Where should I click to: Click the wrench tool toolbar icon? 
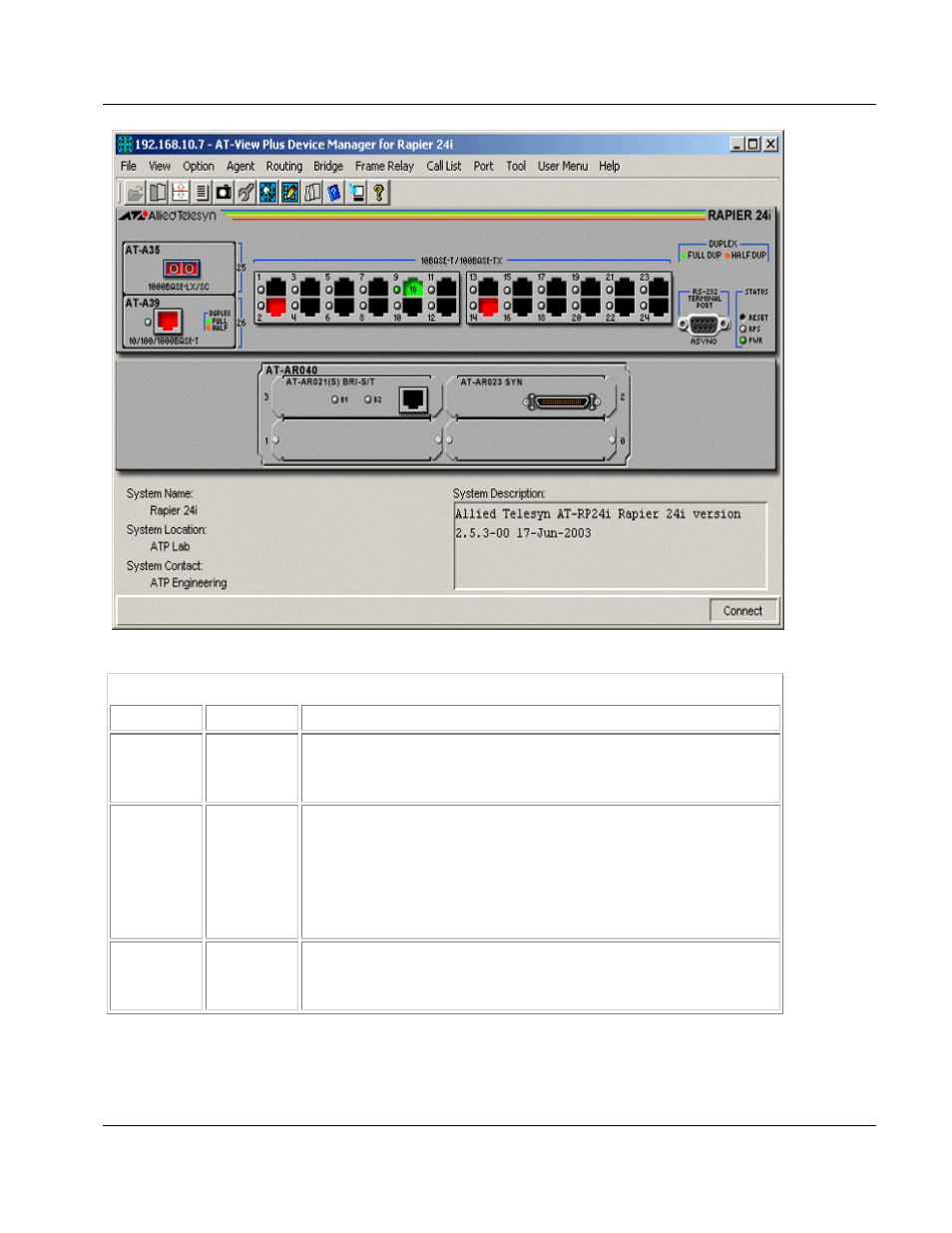pyautogui.click(x=245, y=193)
